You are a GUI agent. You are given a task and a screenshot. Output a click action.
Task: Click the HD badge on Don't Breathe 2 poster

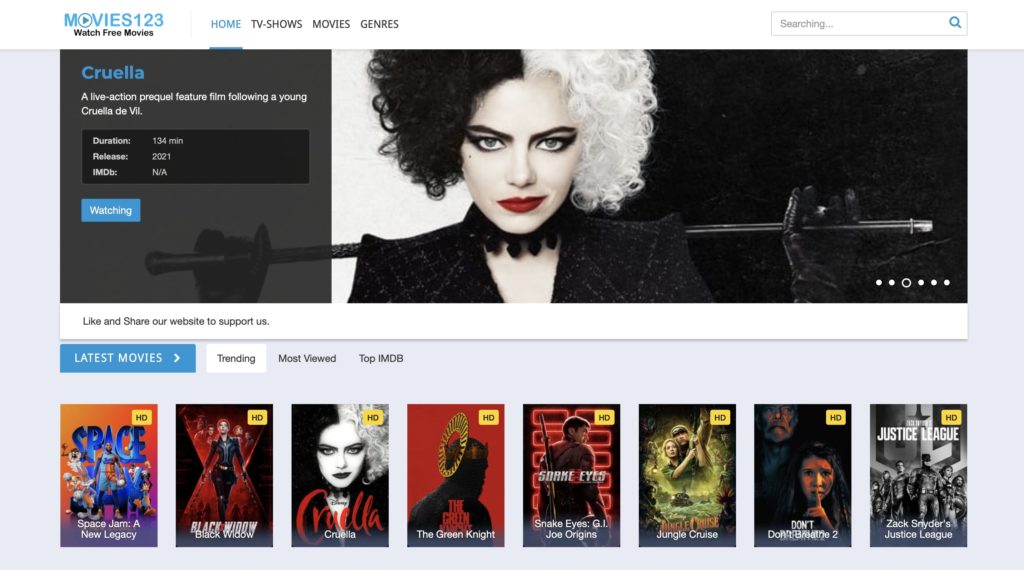[x=835, y=417]
